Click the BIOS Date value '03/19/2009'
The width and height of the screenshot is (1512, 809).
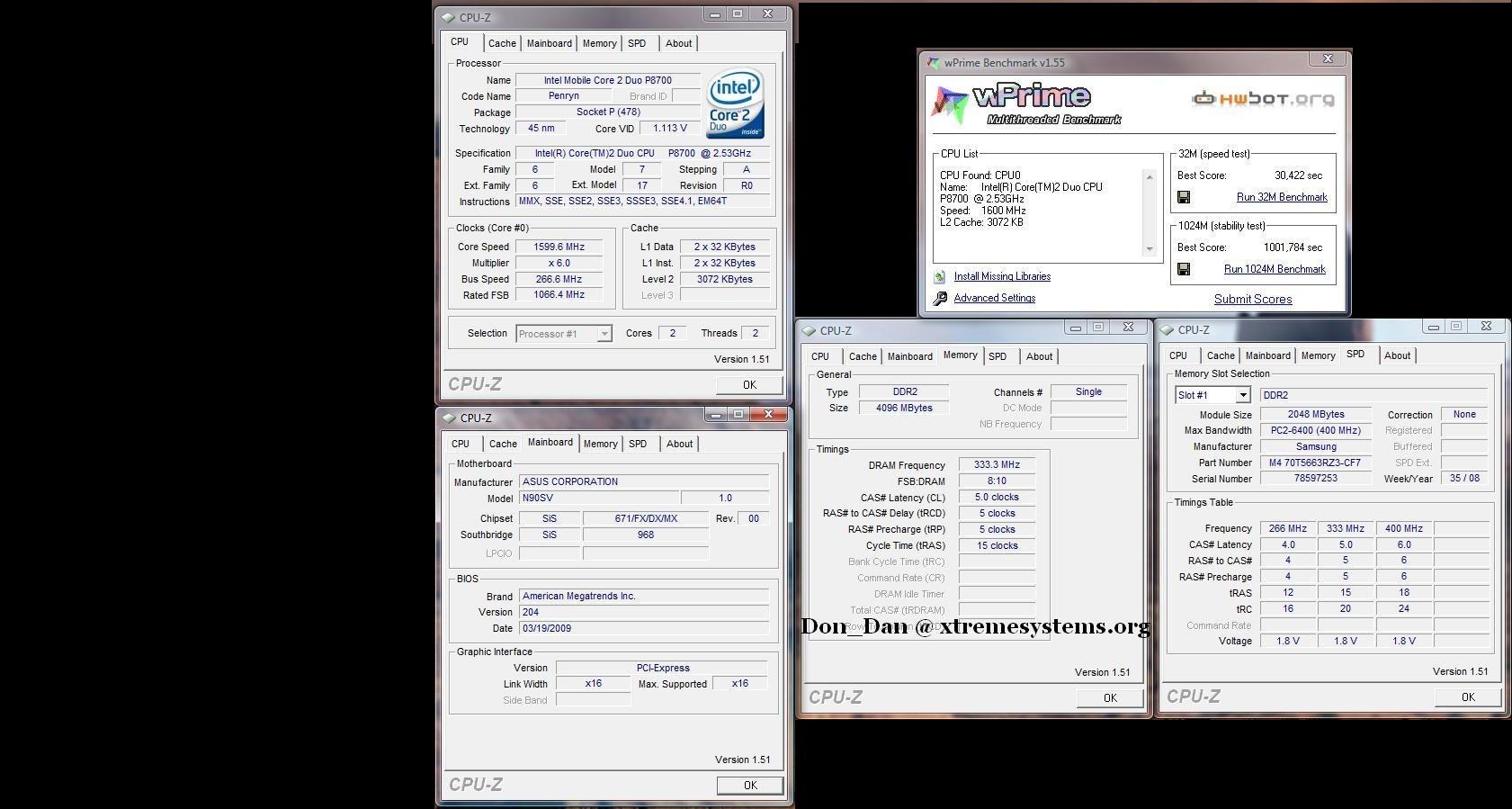tap(644, 629)
